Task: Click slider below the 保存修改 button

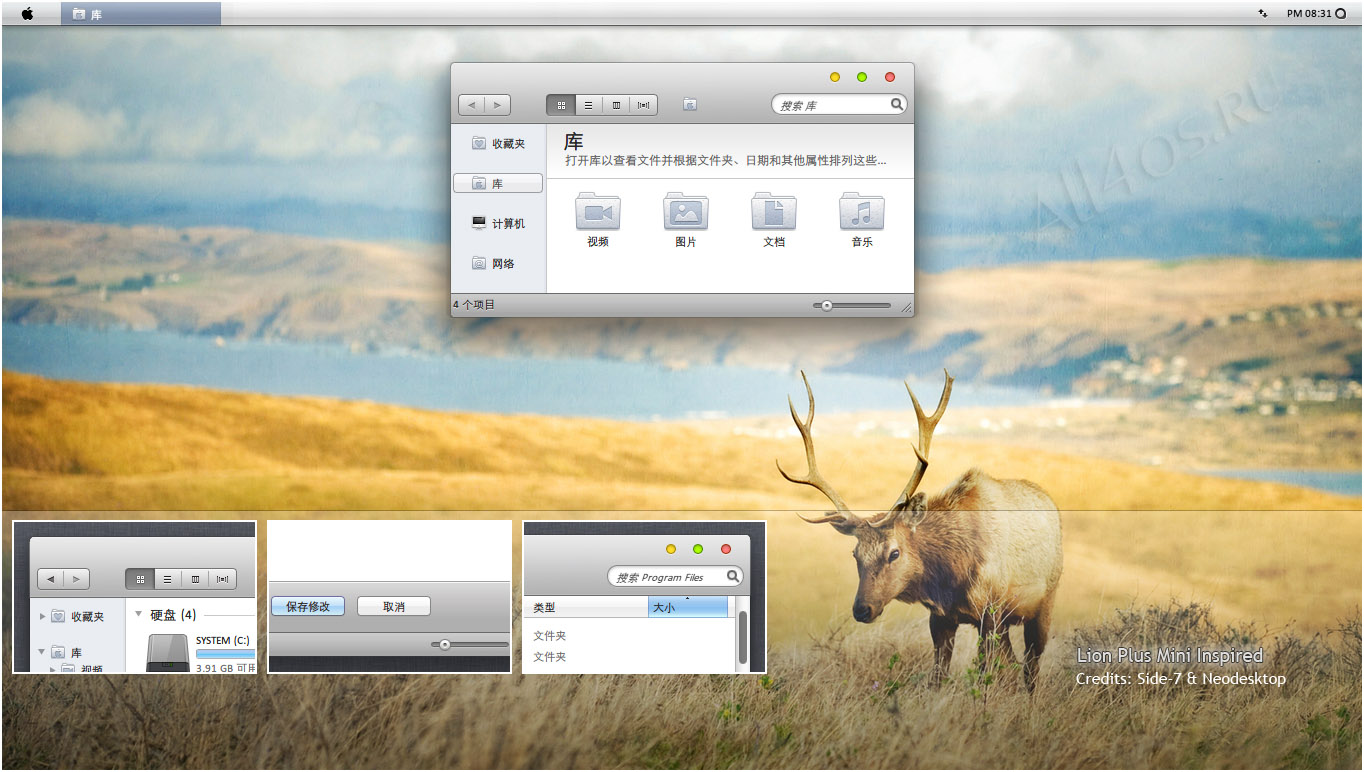Action: pos(469,645)
